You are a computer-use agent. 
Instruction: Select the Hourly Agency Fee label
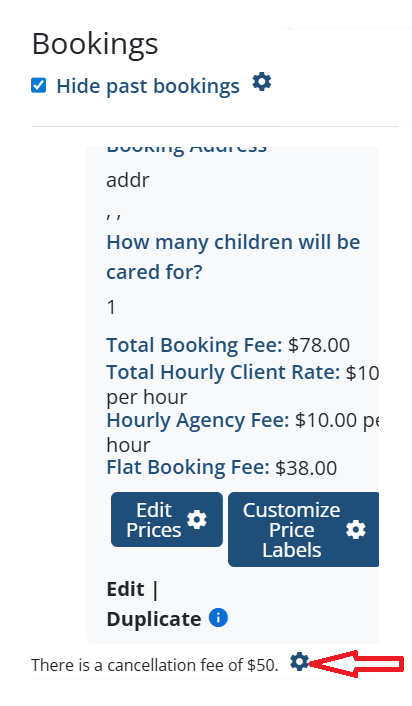pos(198,420)
